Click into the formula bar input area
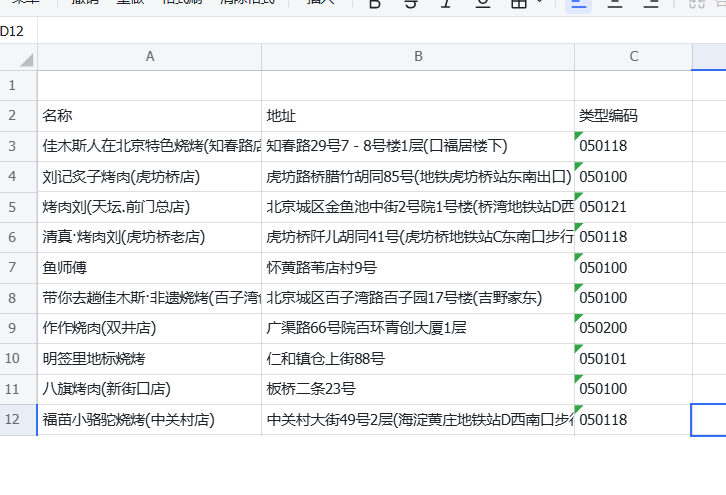 point(382,31)
